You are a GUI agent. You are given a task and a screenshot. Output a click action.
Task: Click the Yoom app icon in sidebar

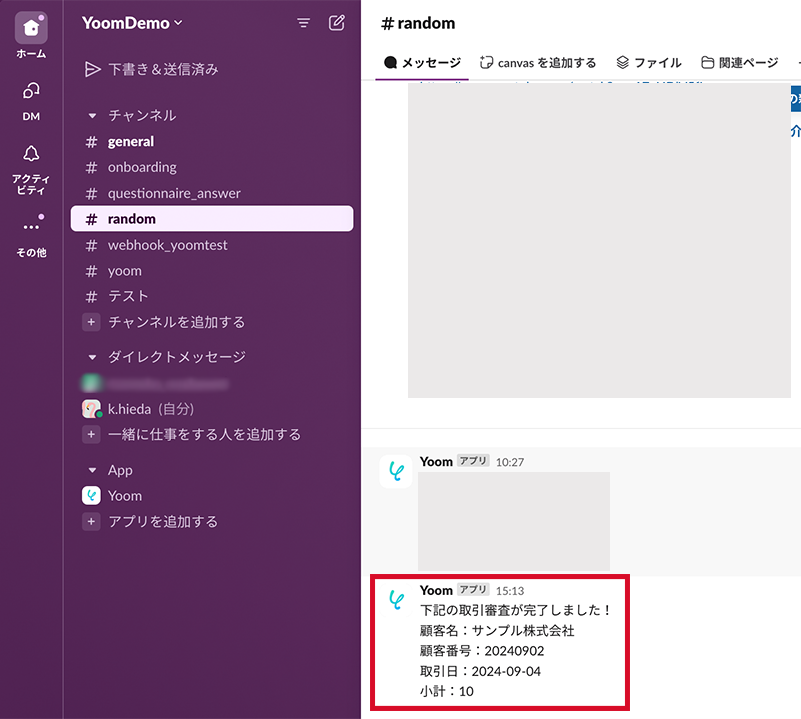91,496
